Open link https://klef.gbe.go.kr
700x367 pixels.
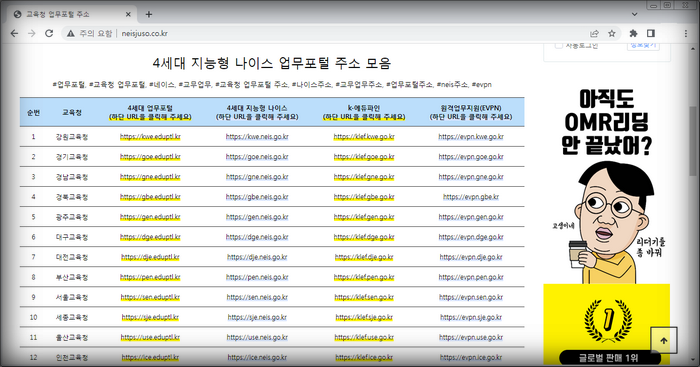pos(364,197)
